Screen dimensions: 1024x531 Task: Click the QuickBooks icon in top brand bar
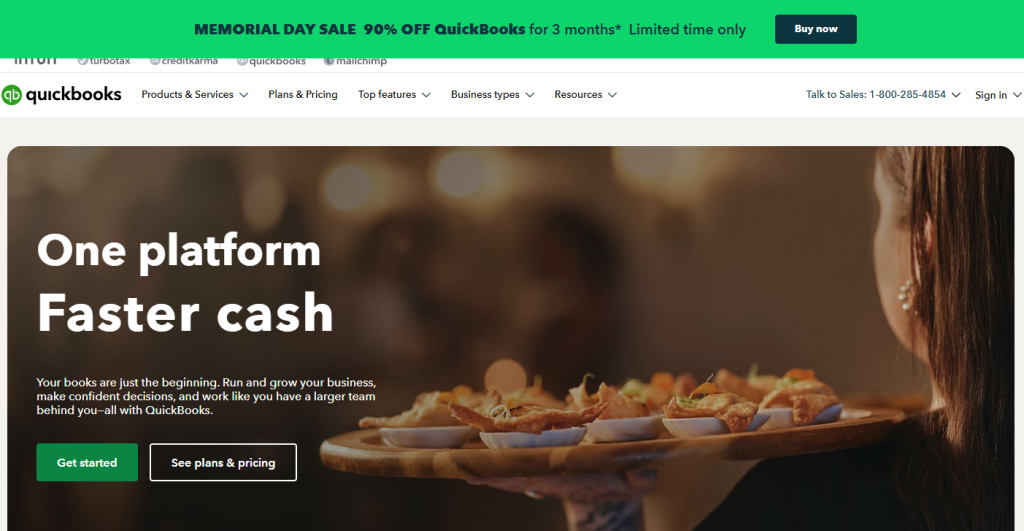point(242,61)
